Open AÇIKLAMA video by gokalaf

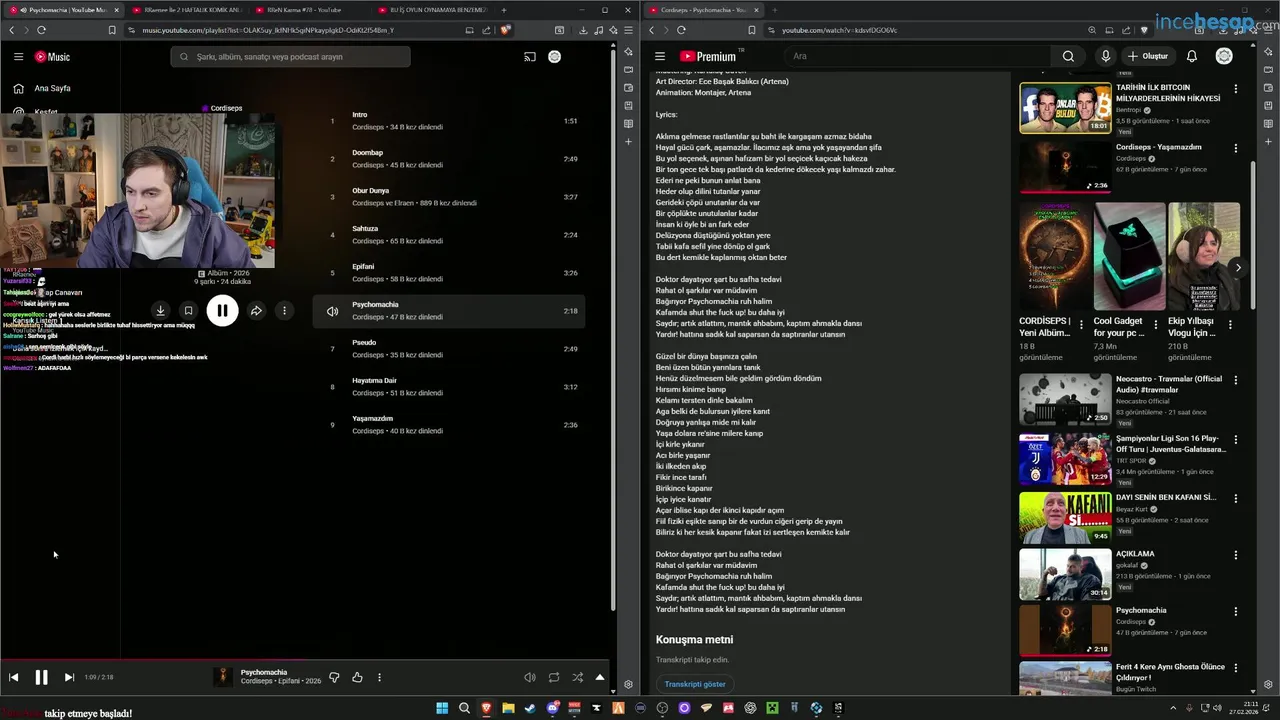coord(1065,574)
